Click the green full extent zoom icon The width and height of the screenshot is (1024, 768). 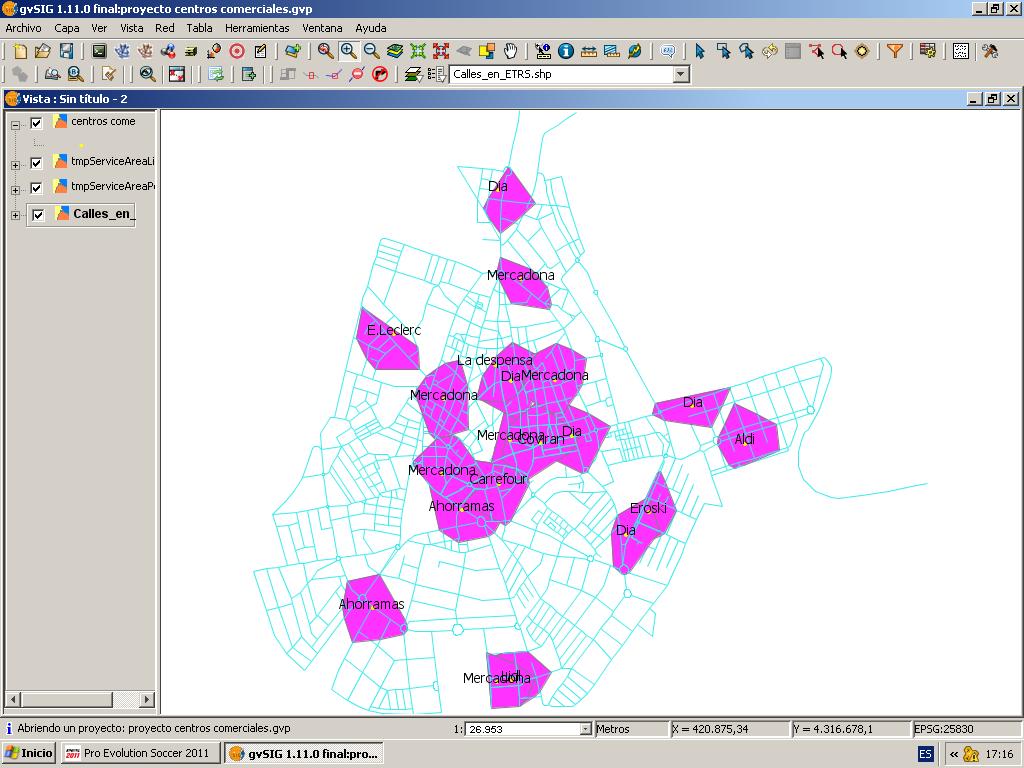(x=418, y=51)
